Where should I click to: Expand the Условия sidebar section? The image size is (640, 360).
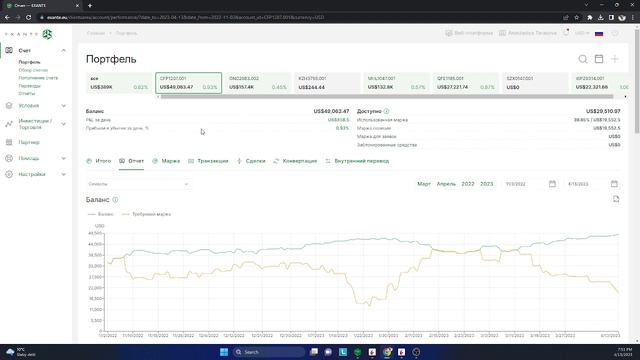click(64, 106)
